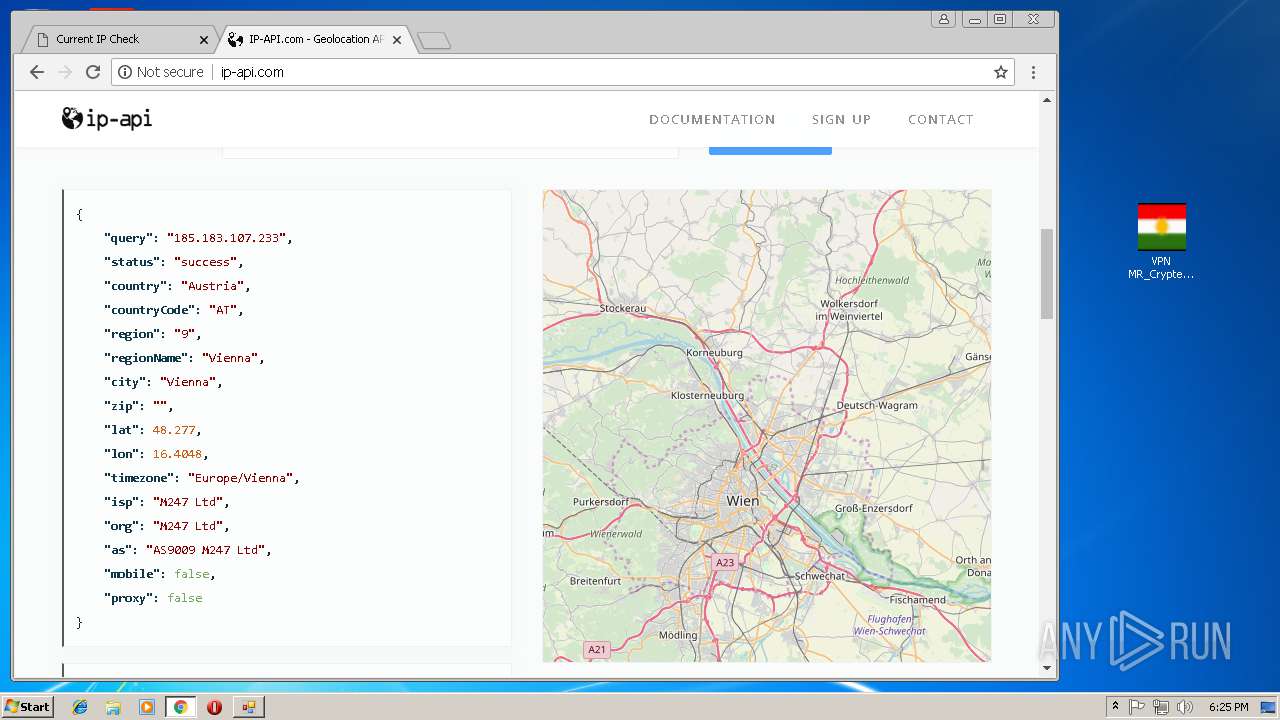This screenshot has width=1280, height=720.
Task: Show hidden system tray icons
Action: [x=1115, y=706]
